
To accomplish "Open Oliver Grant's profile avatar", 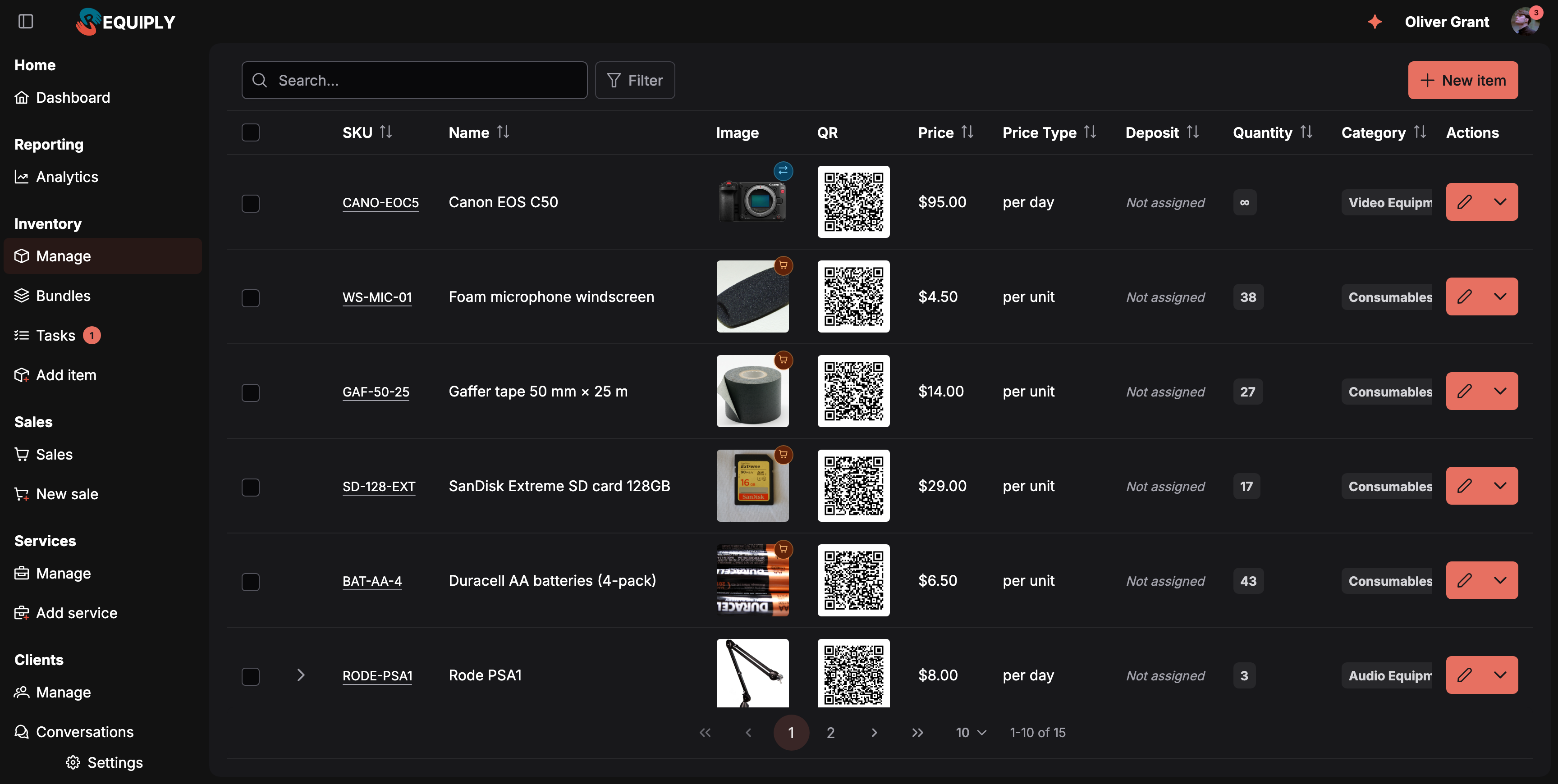I will coord(1525,22).
